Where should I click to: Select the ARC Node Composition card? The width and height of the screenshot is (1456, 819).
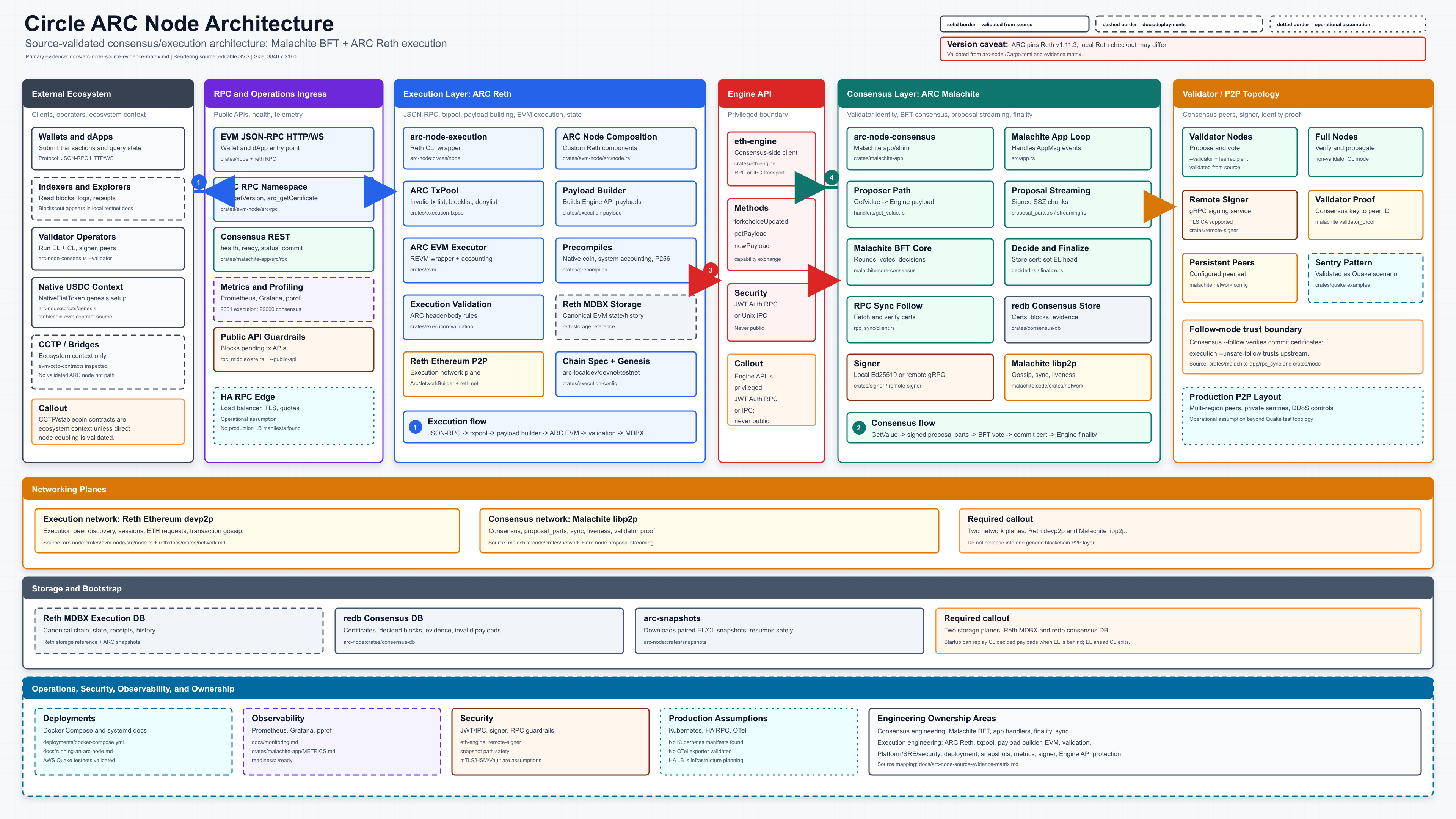(626, 148)
